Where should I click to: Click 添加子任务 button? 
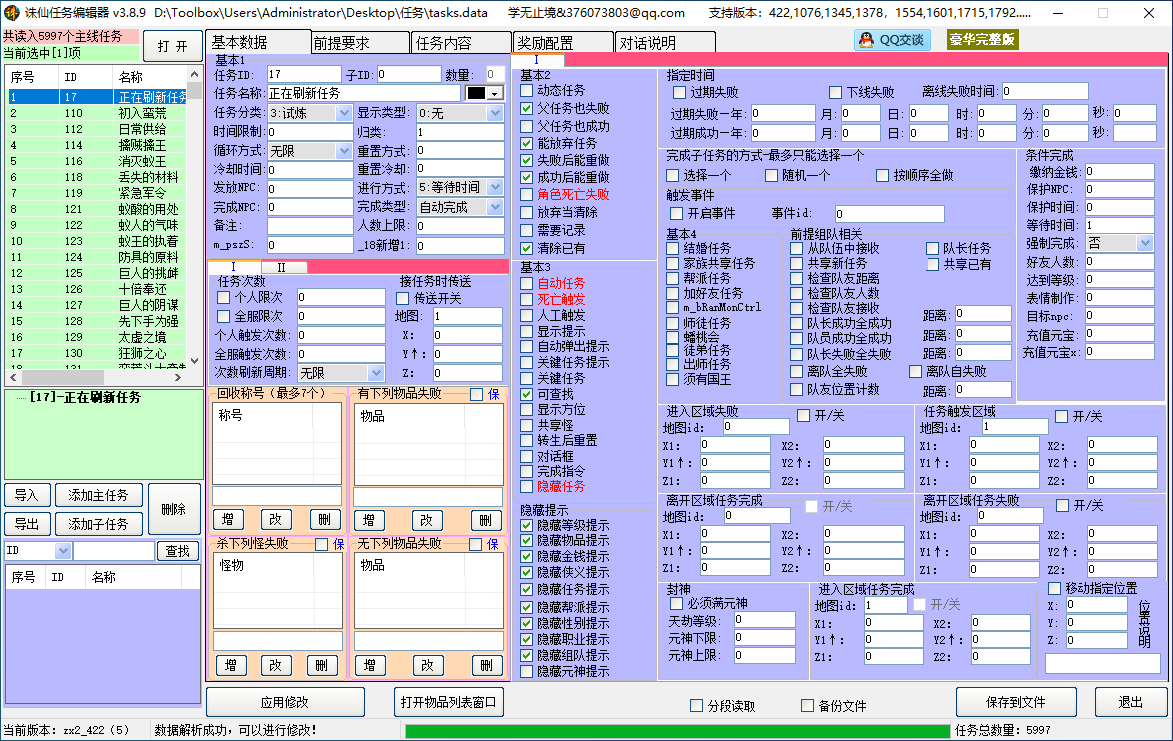tap(98, 524)
